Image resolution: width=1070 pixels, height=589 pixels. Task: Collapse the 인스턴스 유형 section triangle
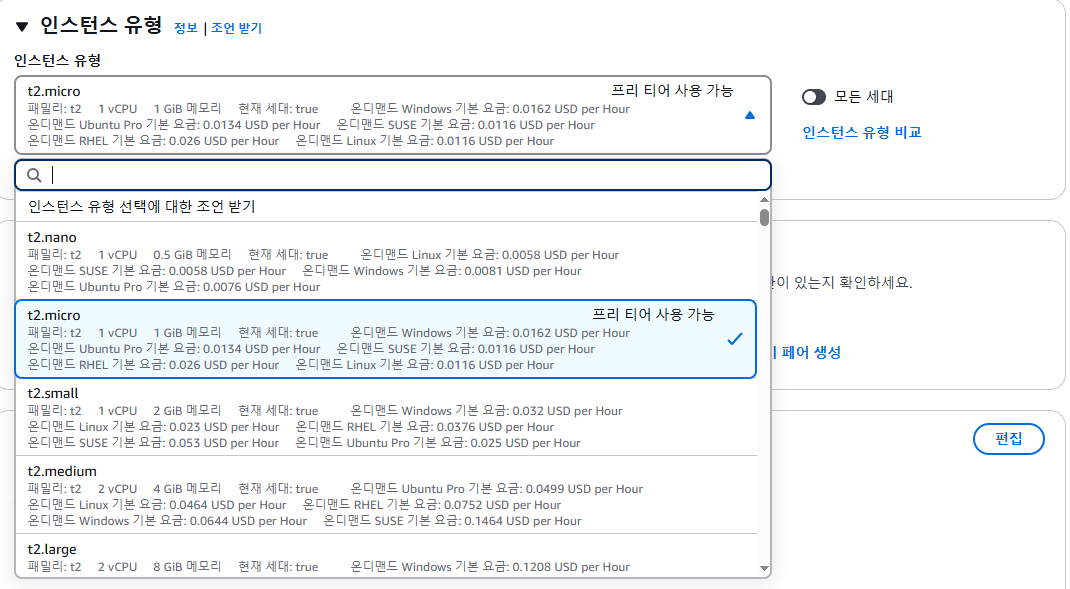click(x=22, y=27)
